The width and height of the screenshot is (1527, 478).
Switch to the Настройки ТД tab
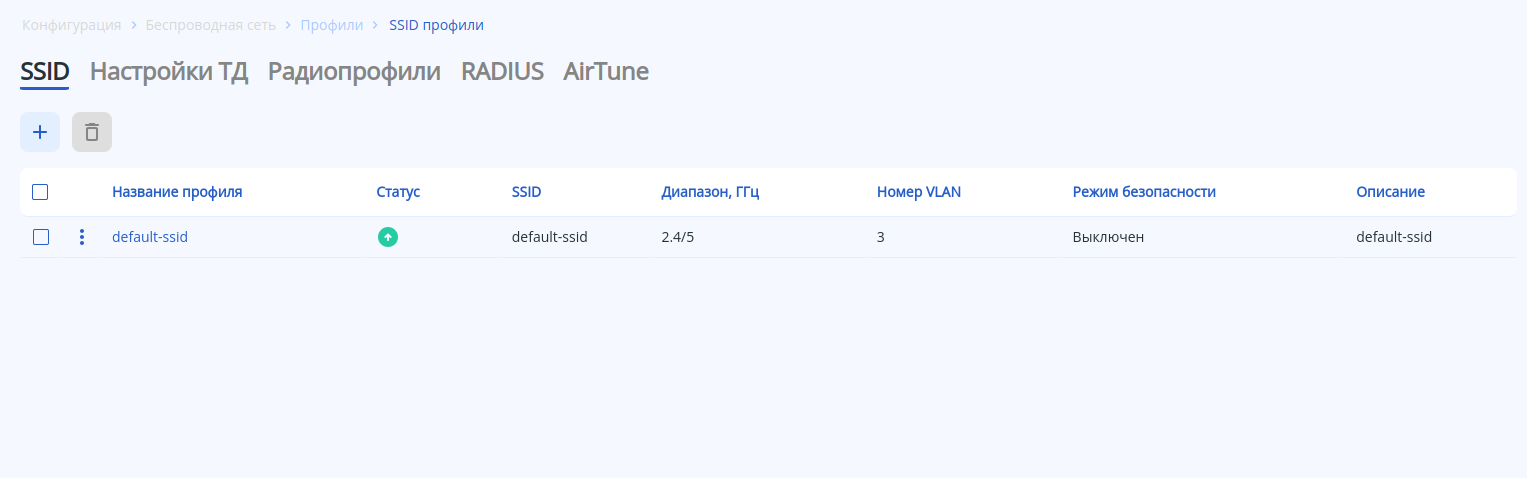(169, 72)
